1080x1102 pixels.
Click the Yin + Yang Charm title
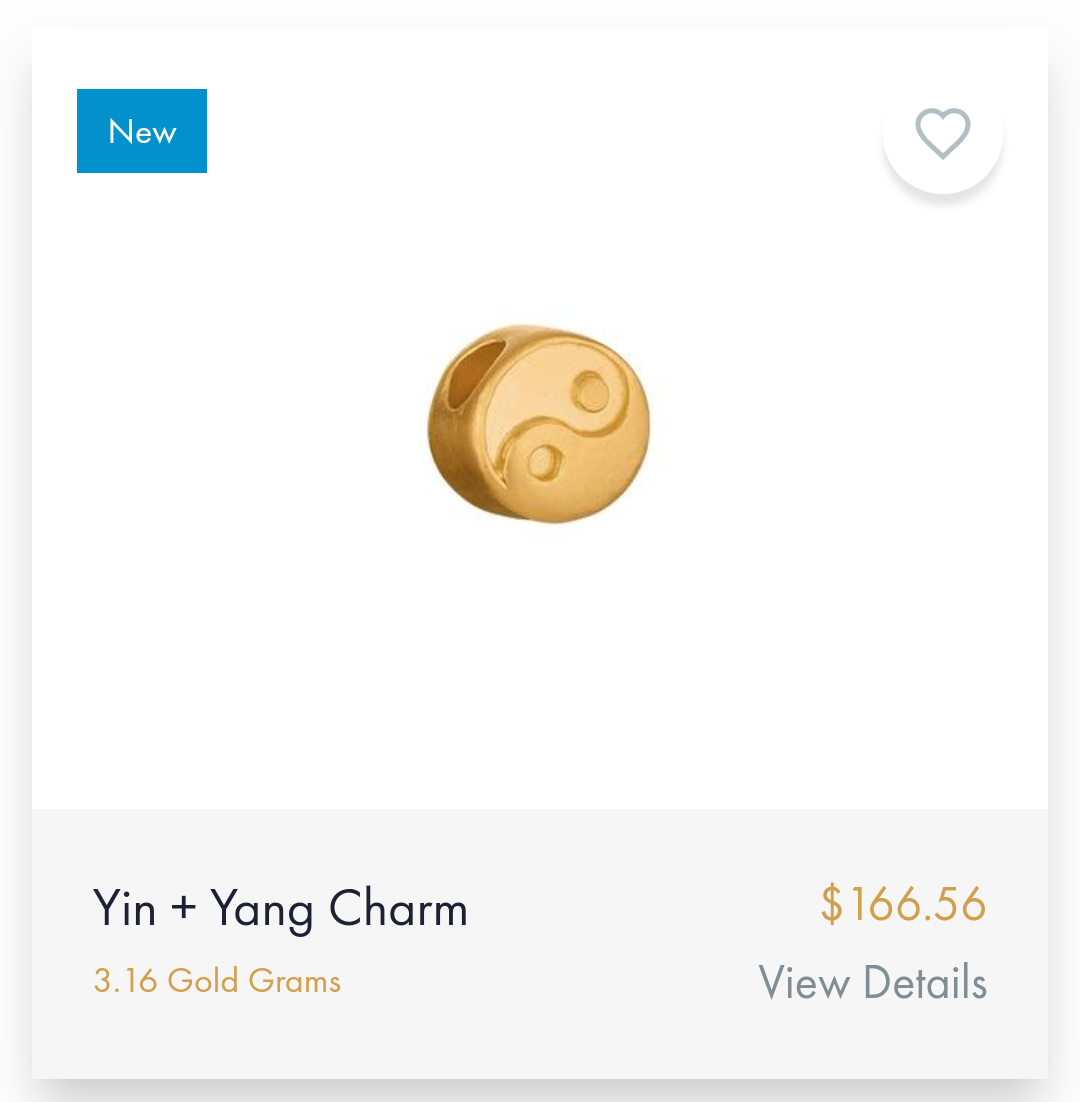(x=280, y=909)
